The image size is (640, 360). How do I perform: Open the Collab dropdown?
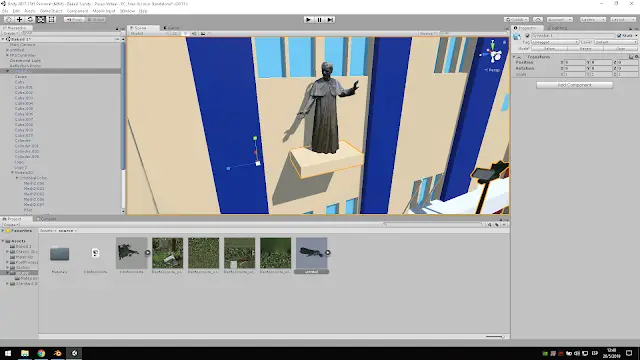tap(516, 20)
